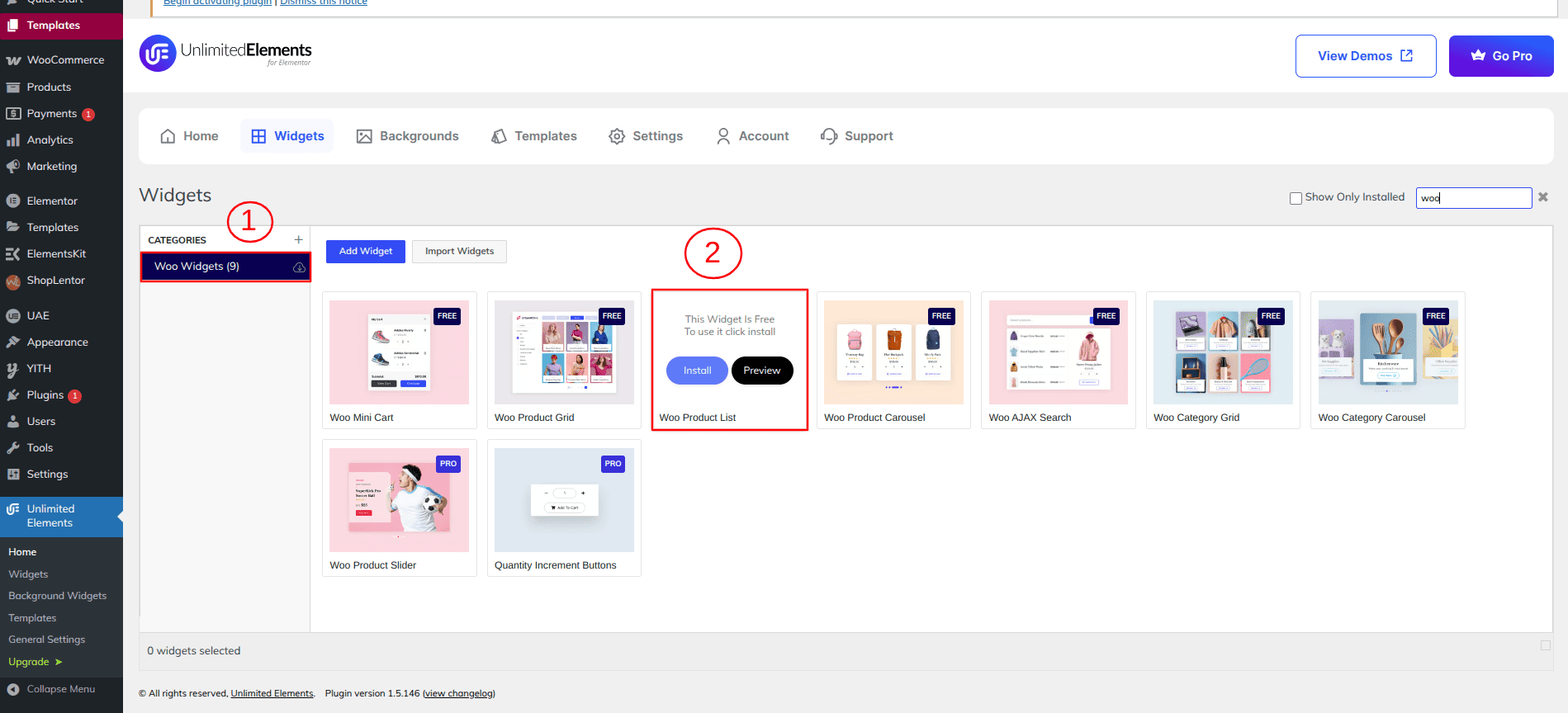This screenshot has height=713, width=1568.
Task: Click the Tools wrench icon
Action: (x=13, y=448)
